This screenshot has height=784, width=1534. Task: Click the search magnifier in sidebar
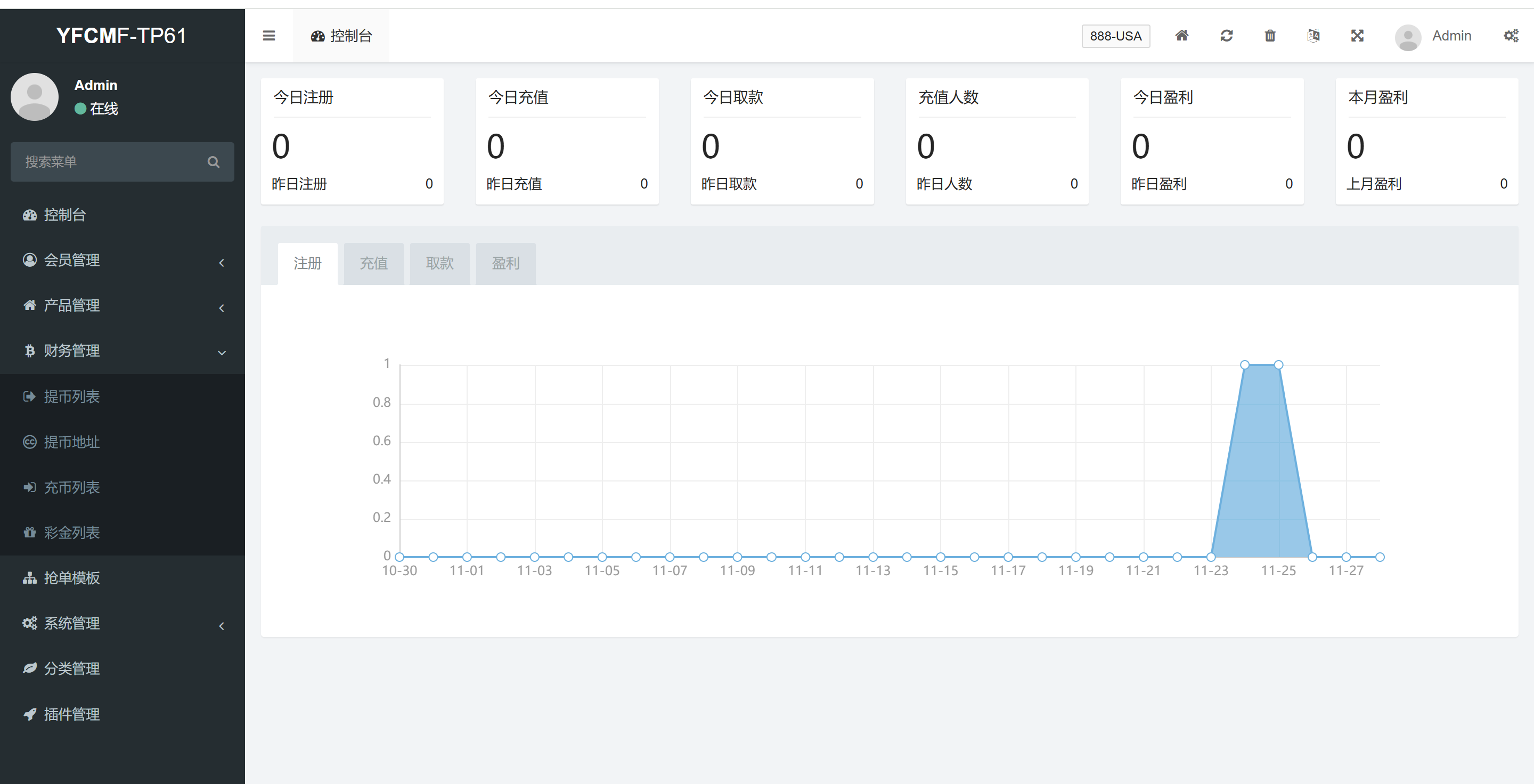213,162
